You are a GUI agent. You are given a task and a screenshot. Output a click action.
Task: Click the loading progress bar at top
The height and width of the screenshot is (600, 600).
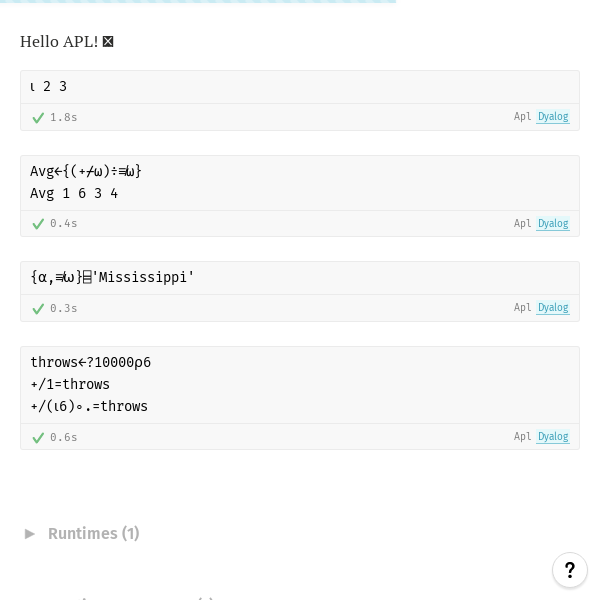(198, 2)
